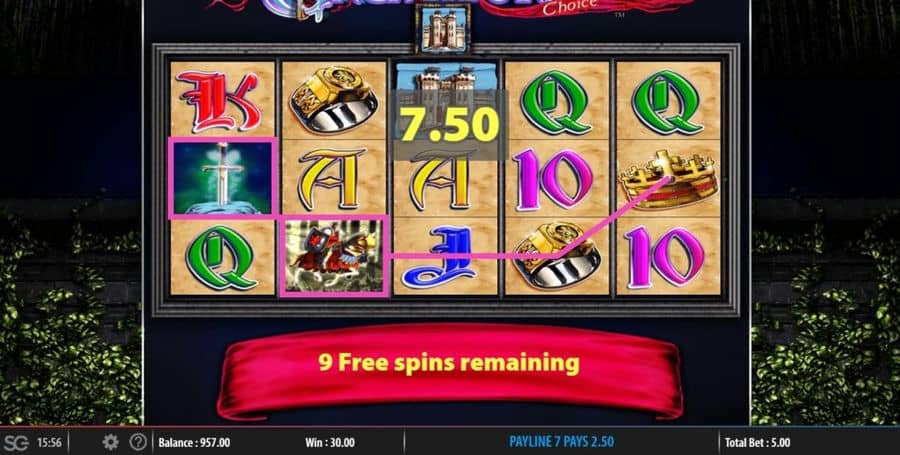Open the settings gear icon
The image size is (900, 455).
(x=110, y=442)
